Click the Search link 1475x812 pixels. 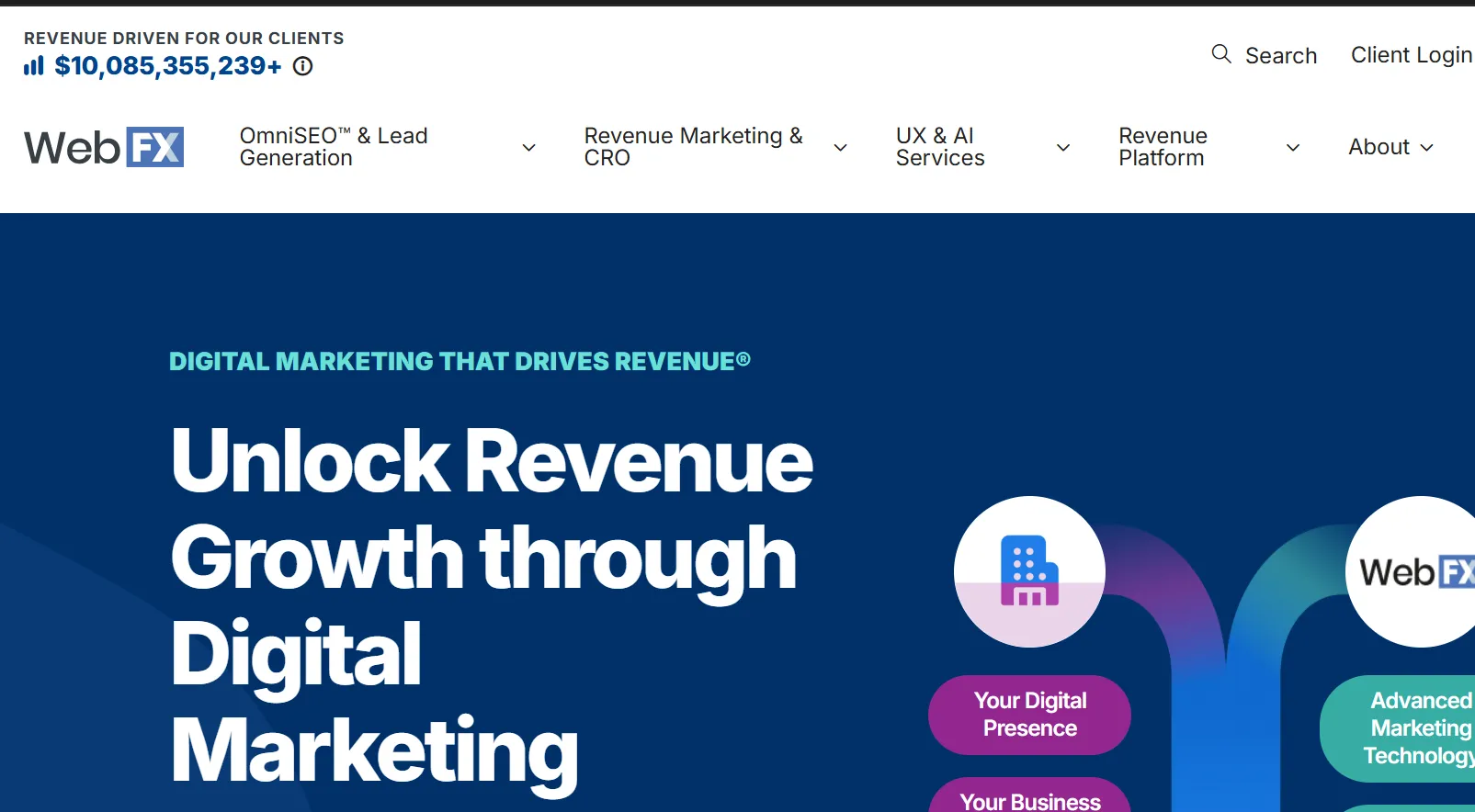click(x=1281, y=55)
